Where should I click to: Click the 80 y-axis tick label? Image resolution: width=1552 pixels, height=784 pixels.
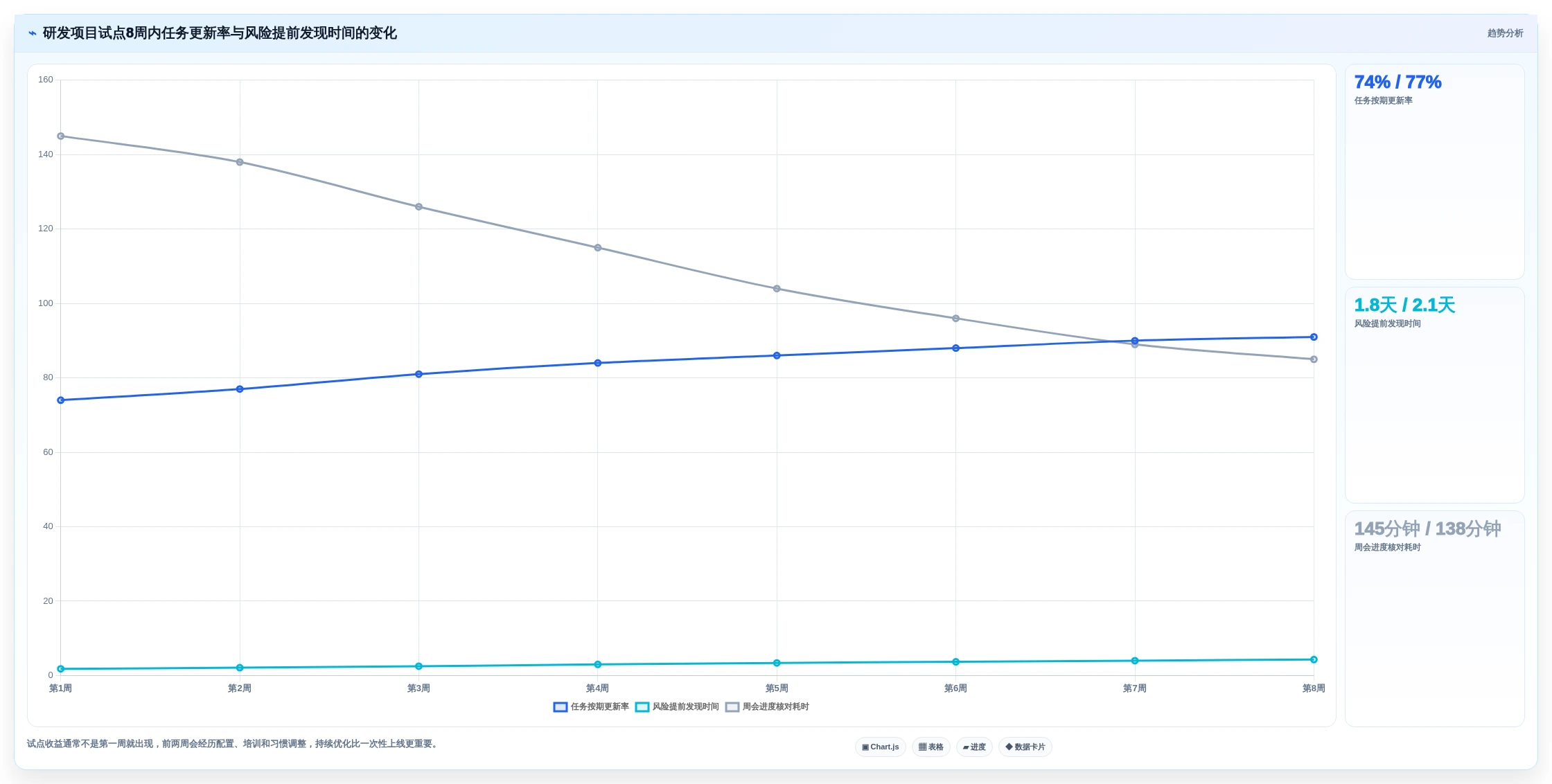pyautogui.click(x=48, y=377)
